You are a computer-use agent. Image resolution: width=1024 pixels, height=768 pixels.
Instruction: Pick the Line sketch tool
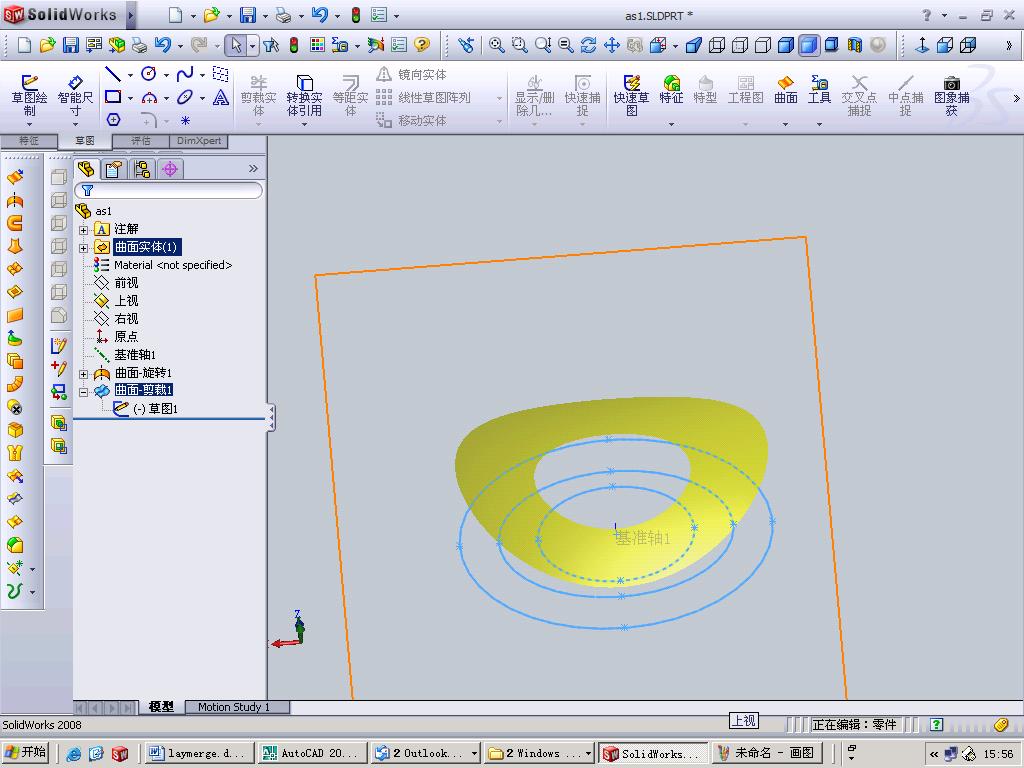(113, 74)
